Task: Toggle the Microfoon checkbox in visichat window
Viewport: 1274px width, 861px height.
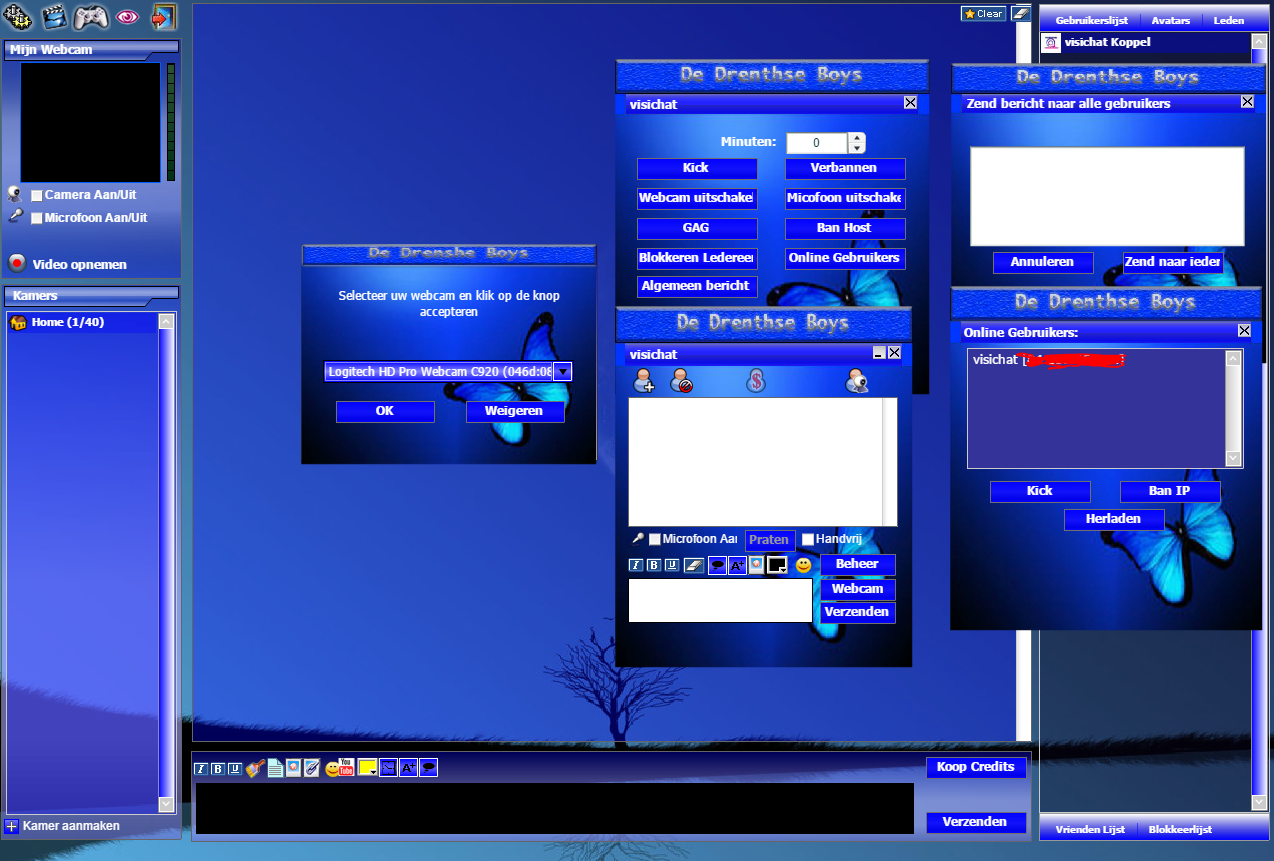Action: (655, 539)
